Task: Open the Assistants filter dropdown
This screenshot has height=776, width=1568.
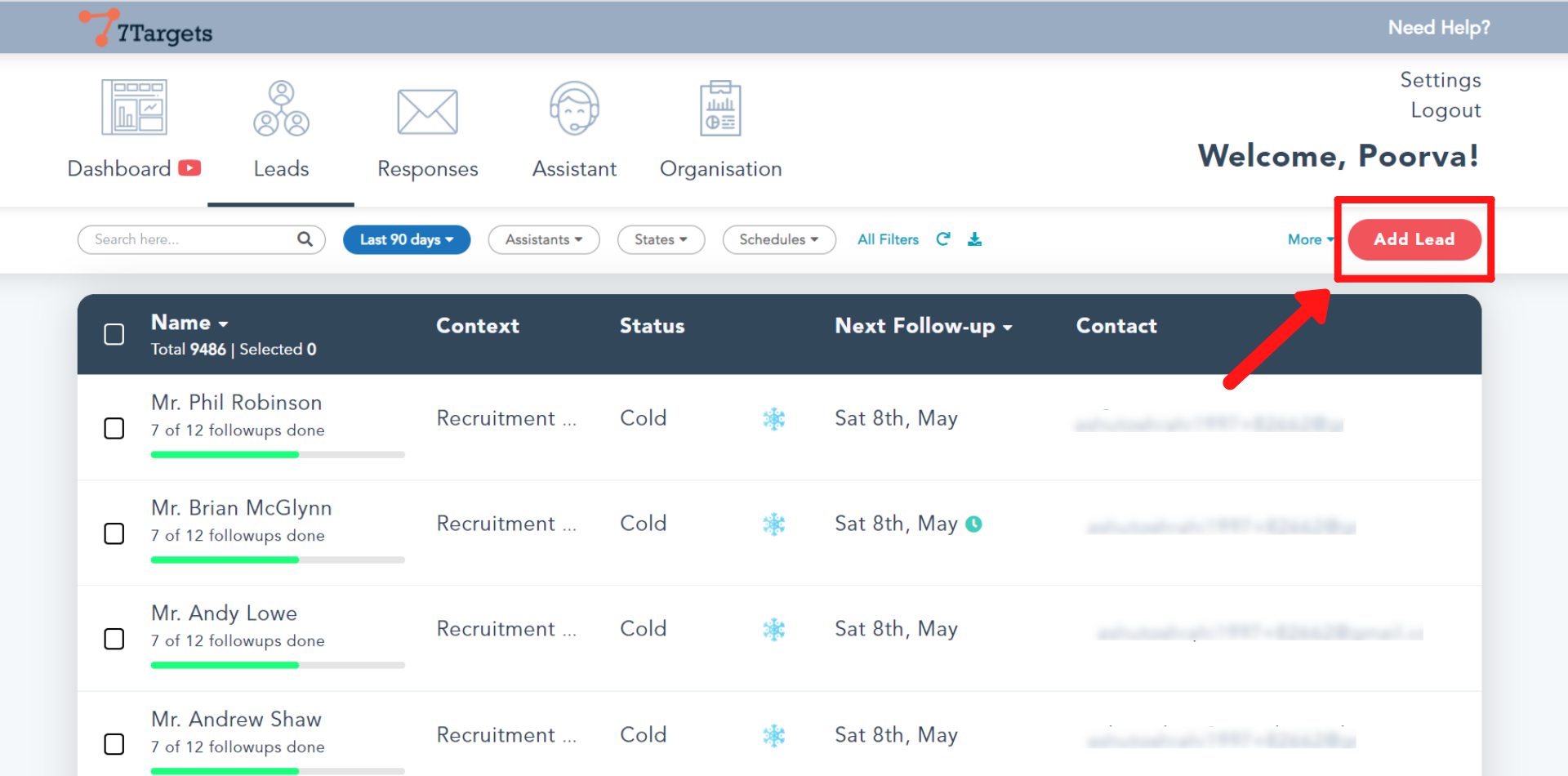Action: 543,239
